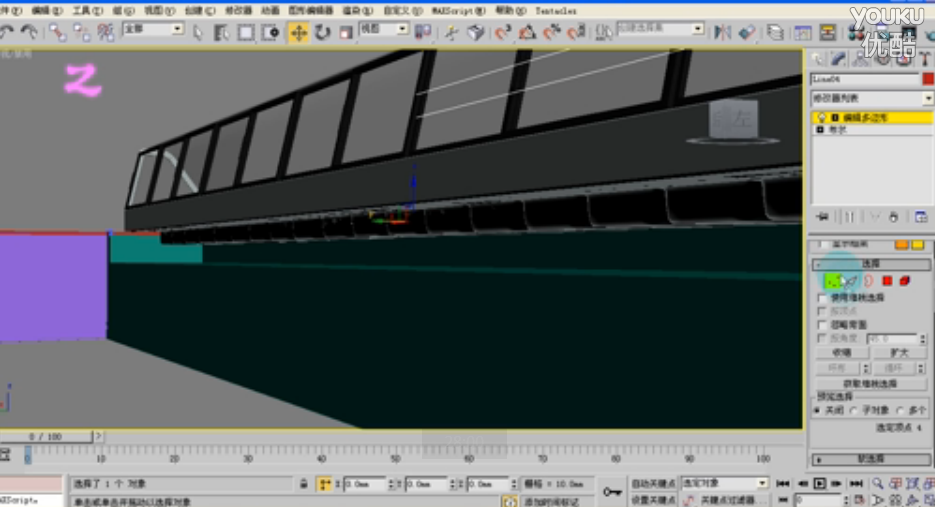Toggle the Percent Snap icon

click(552, 32)
